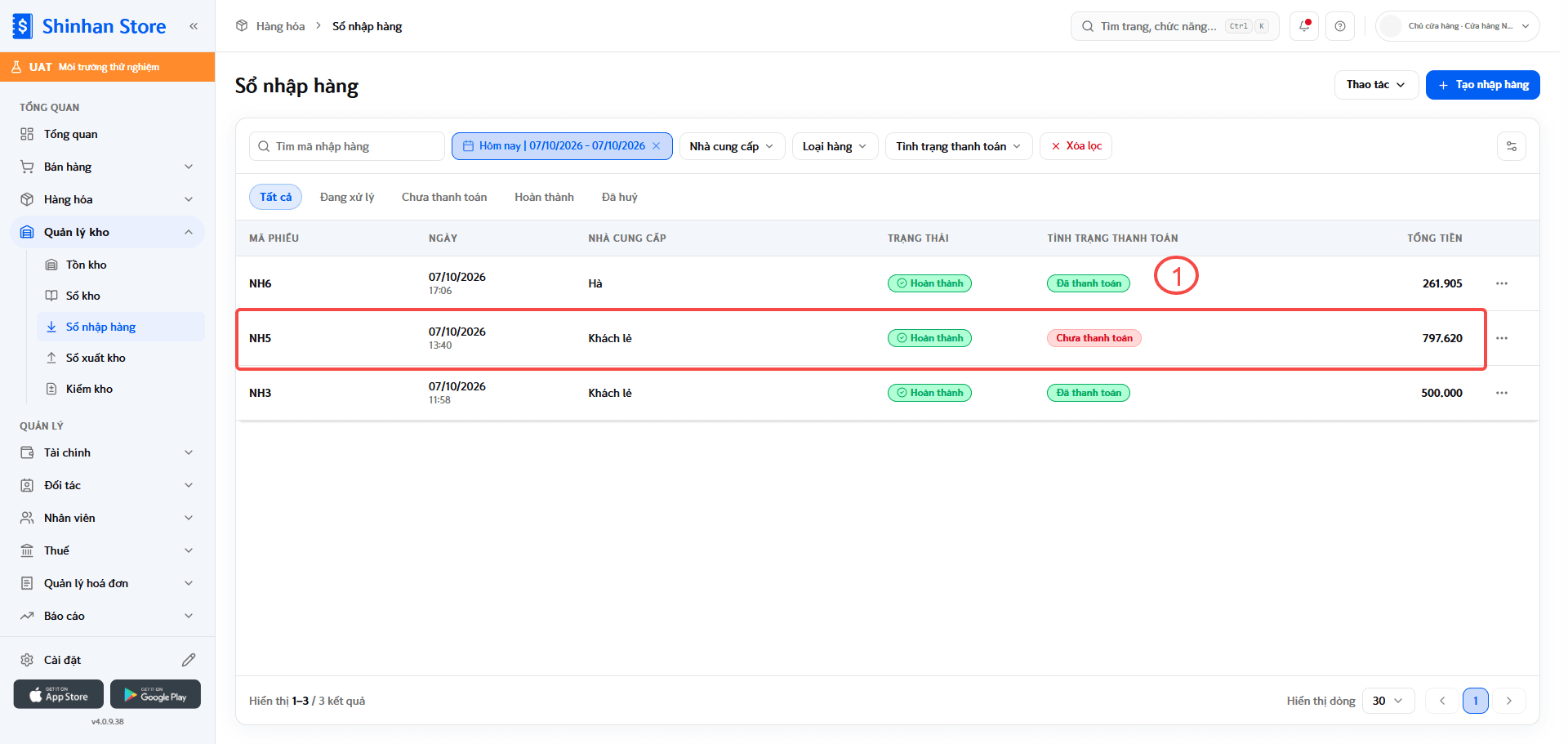Image resolution: width=1568 pixels, height=744 pixels.
Task: Open Tồn kho in sidebar
Action: click(121, 265)
